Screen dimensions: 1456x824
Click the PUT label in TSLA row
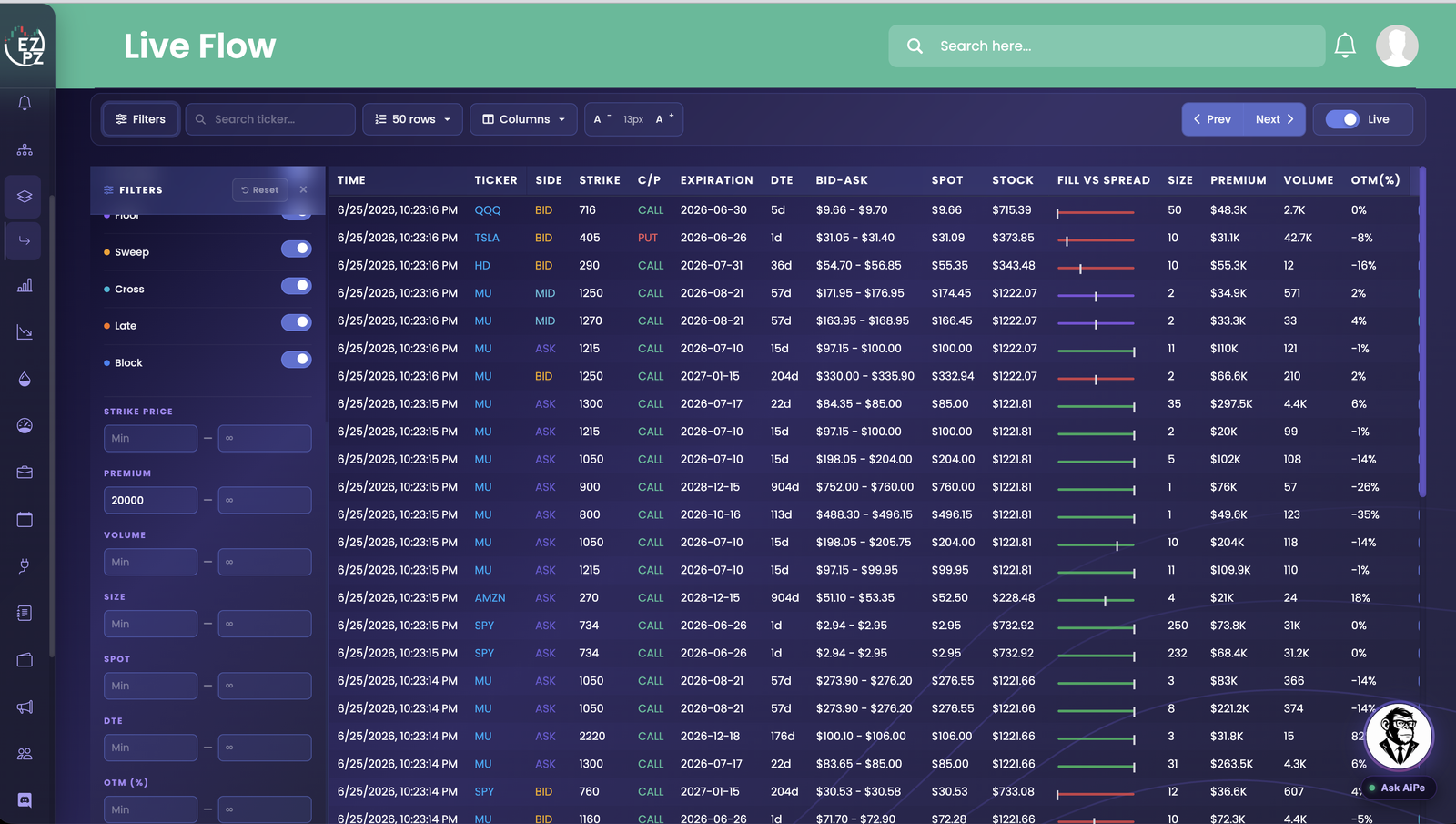(x=648, y=238)
